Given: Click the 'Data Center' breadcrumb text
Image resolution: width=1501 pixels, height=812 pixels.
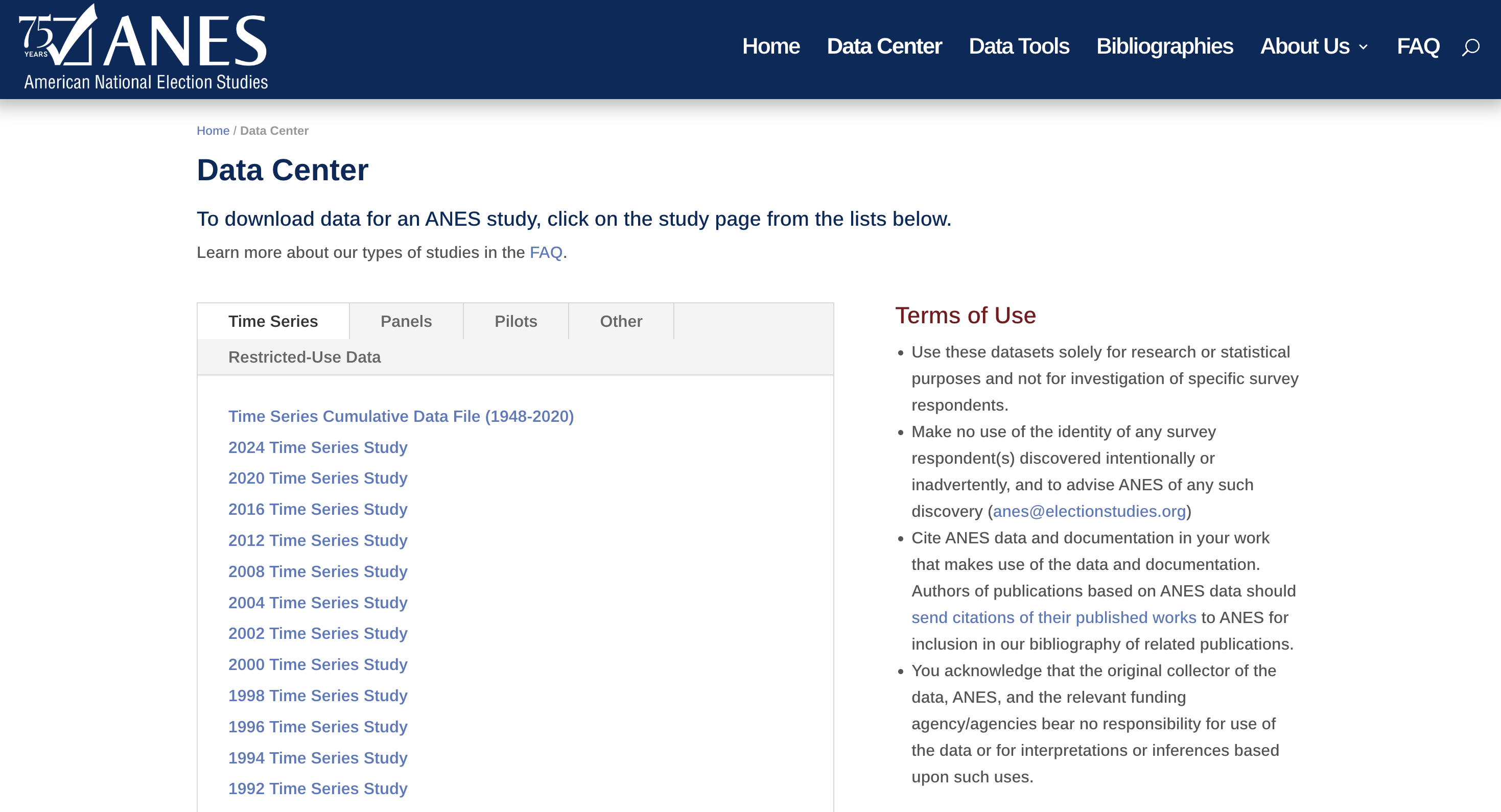Looking at the screenshot, I should click(274, 130).
